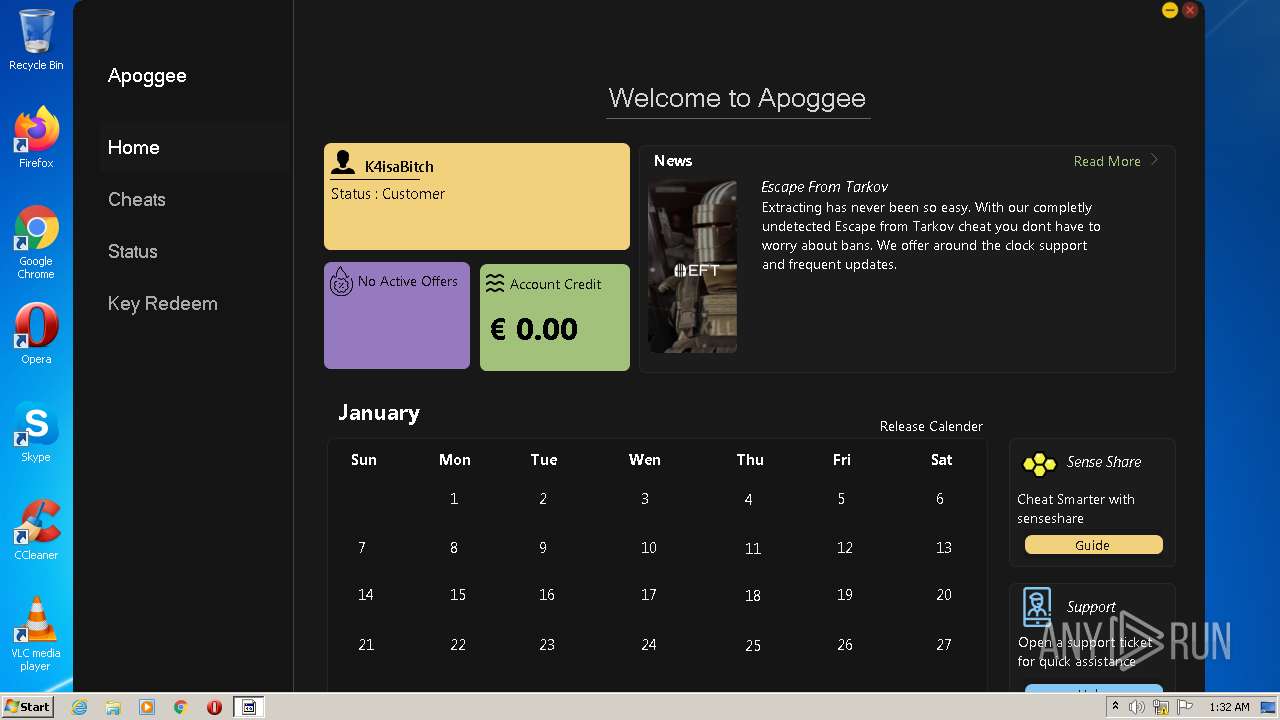The height and width of the screenshot is (720, 1280).
Task: Select day 5 in calendar
Action: (x=841, y=499)
